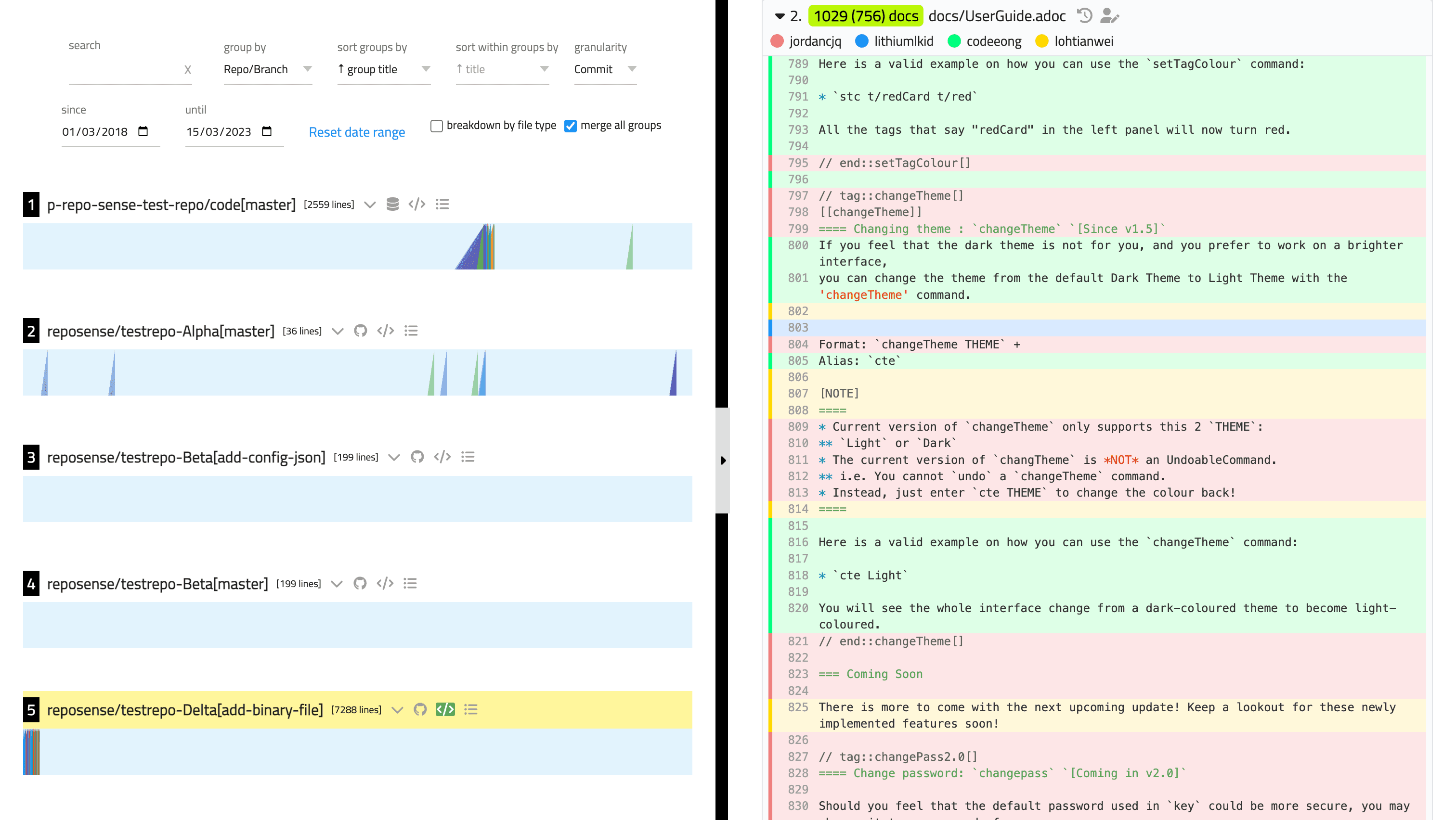This screenshot has height=820, width=1456.
Task: Uncheck merge all groups checkbox
Action: click(x=570, y=126)
